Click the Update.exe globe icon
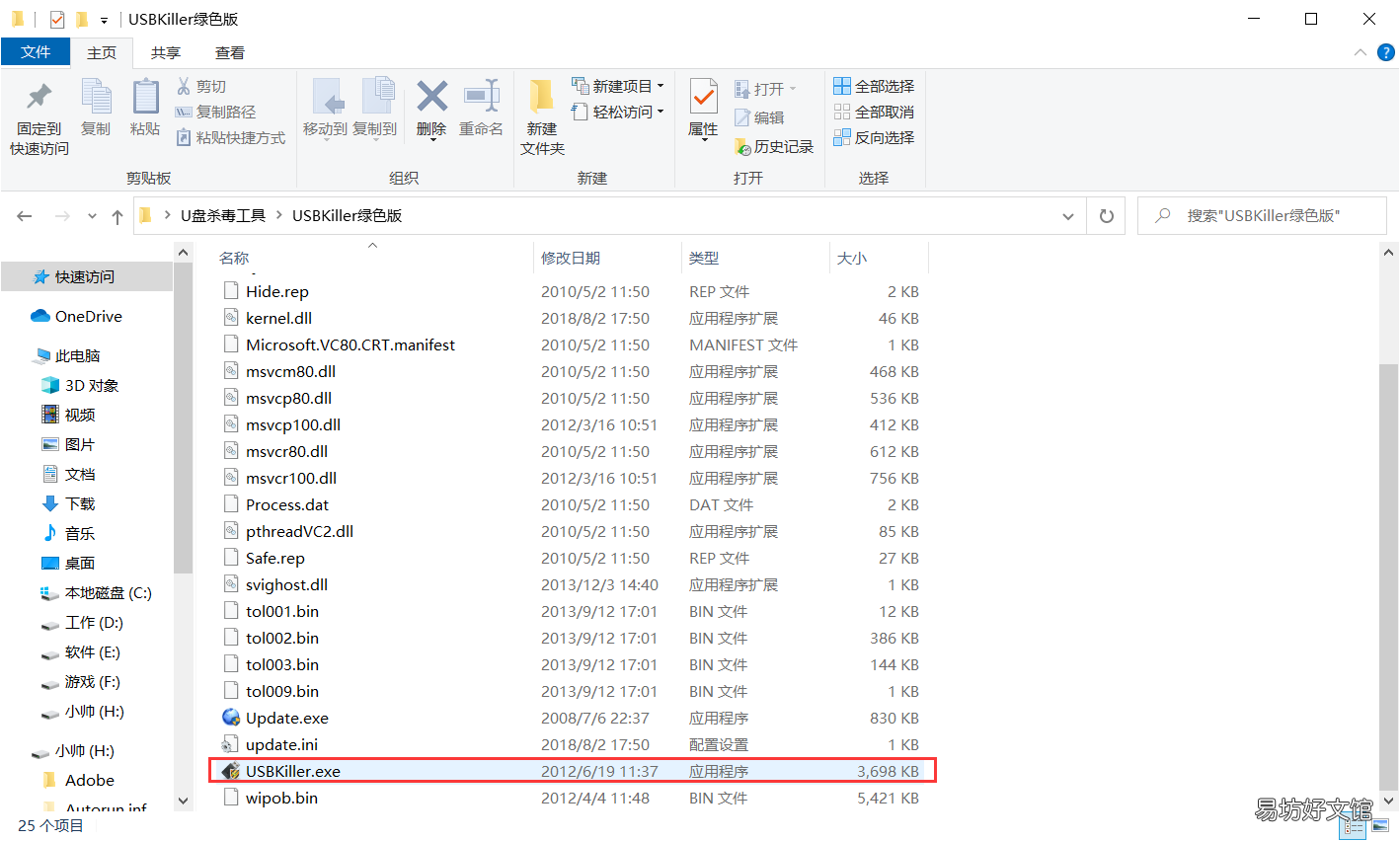 [231, 718]
